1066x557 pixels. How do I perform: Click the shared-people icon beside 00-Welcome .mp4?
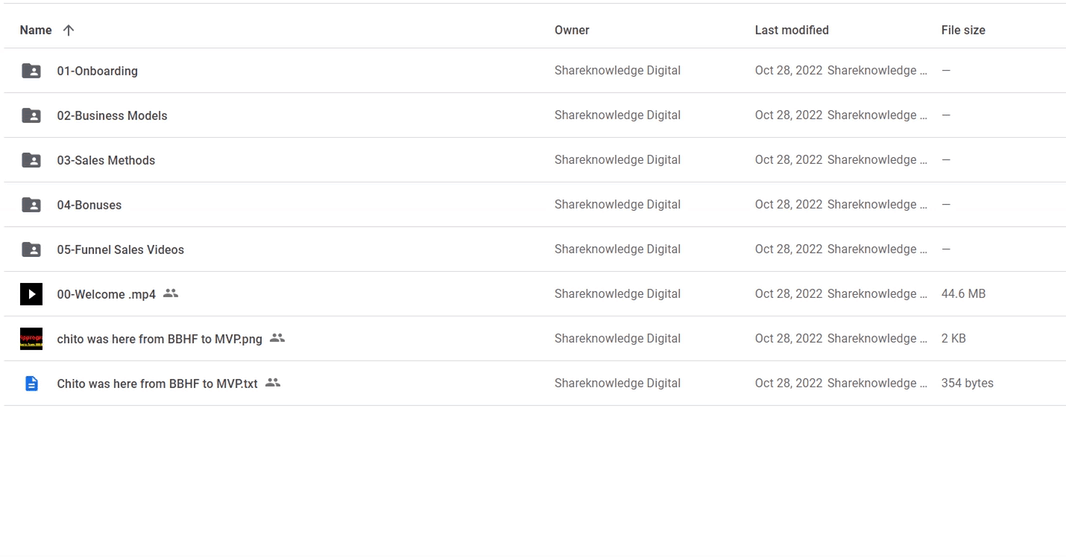click(171, 293)
